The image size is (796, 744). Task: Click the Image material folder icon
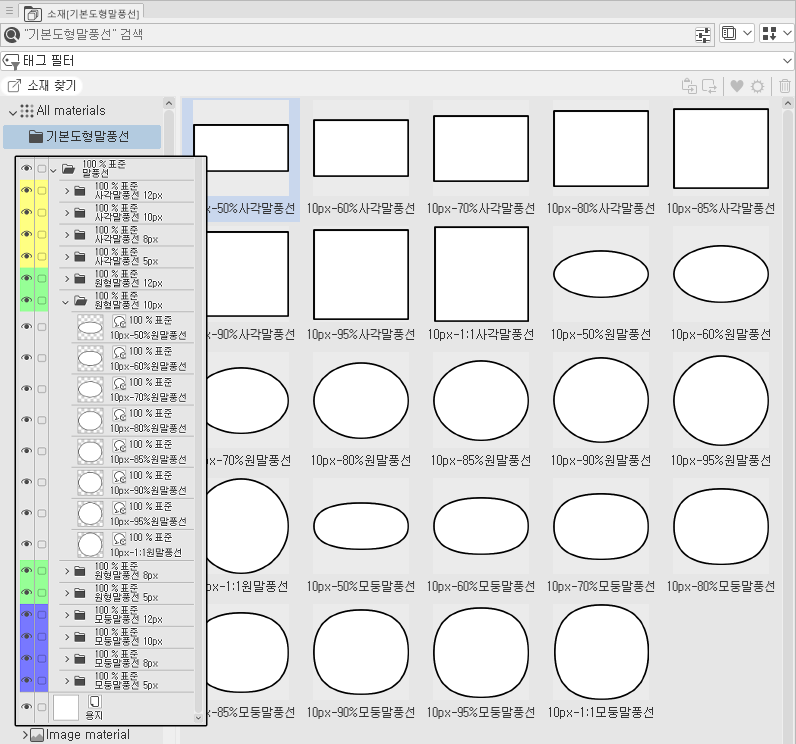[x=37, y=734]
